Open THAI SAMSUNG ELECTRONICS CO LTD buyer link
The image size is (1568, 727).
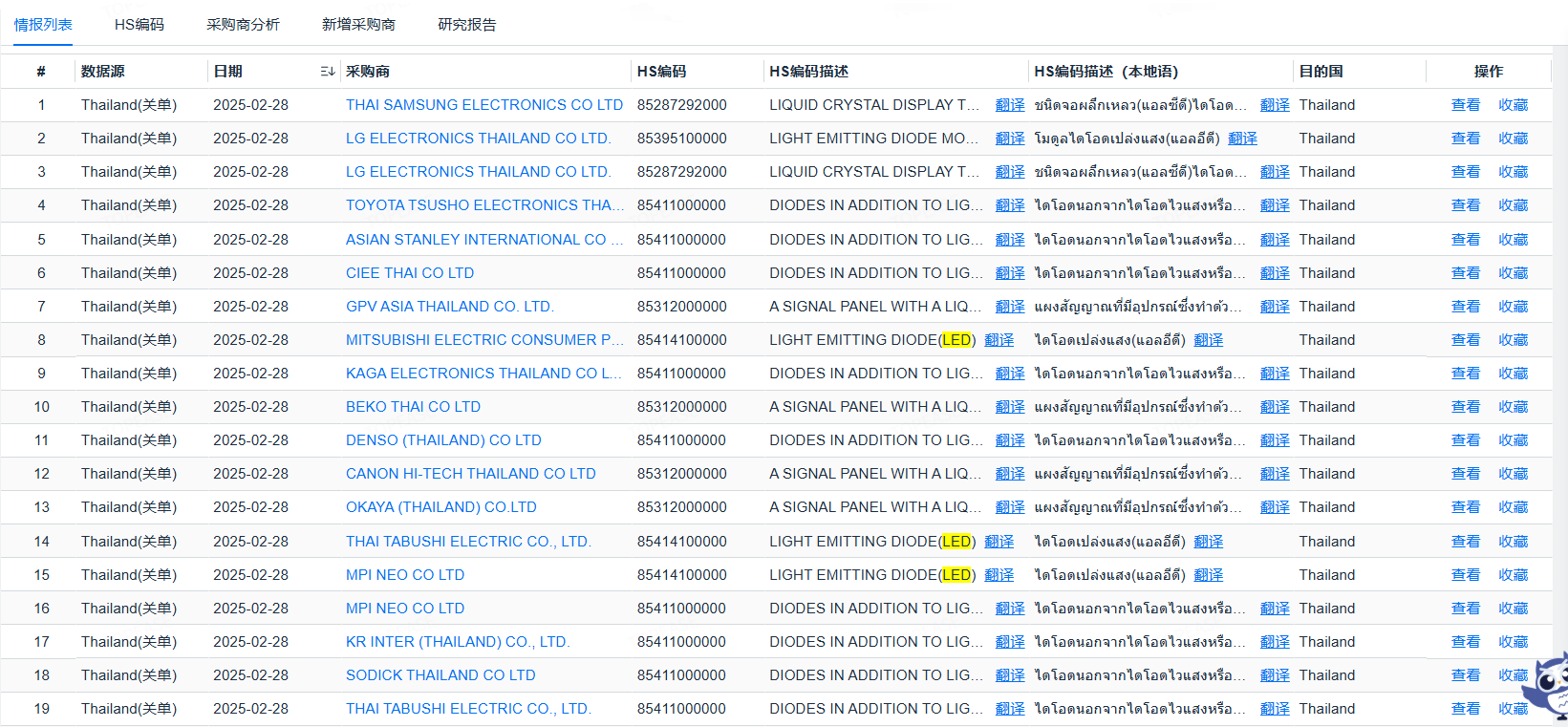click(x=483, y=105)
